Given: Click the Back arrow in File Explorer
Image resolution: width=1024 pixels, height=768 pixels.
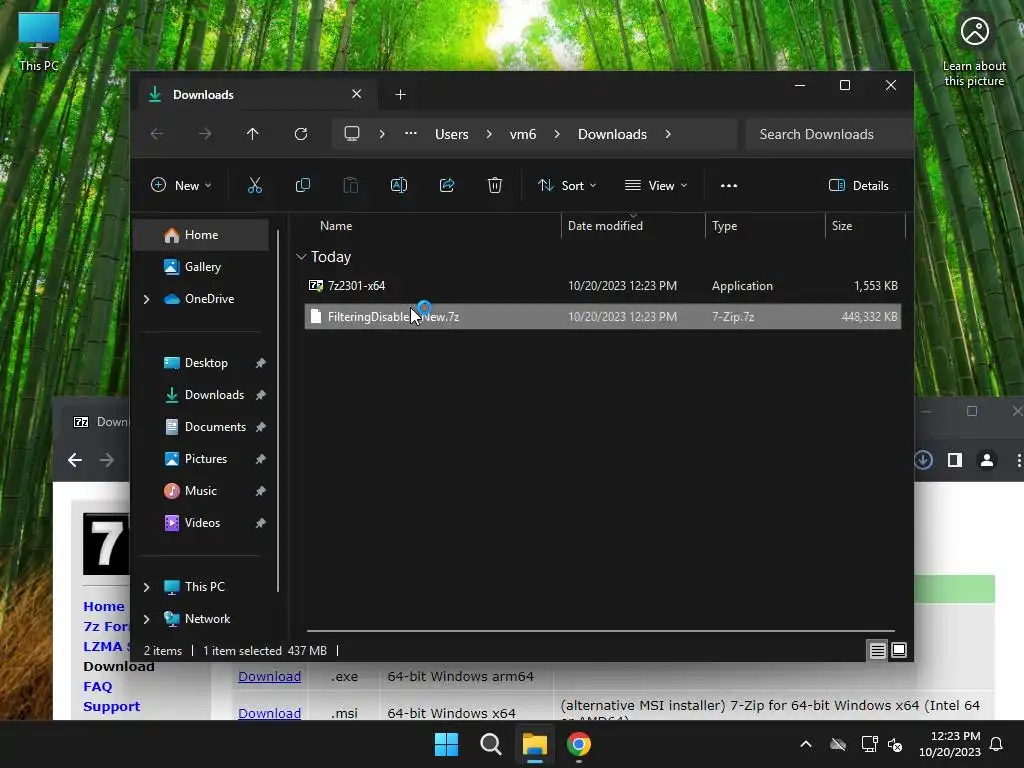Looking at the screenshot, I should tap(157, 134).
